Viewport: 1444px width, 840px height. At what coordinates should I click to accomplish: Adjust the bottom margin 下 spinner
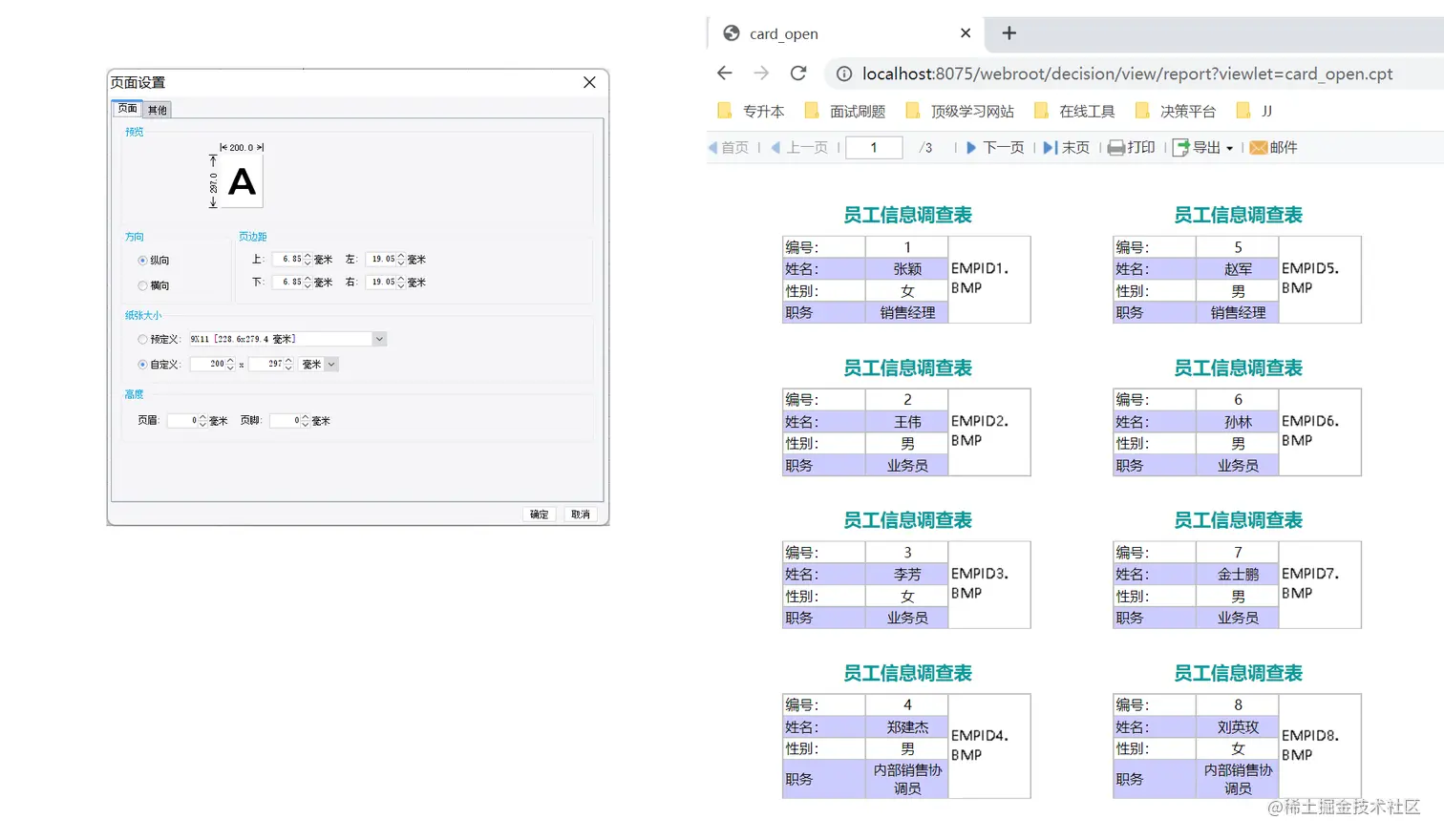[x=308, y=282]
